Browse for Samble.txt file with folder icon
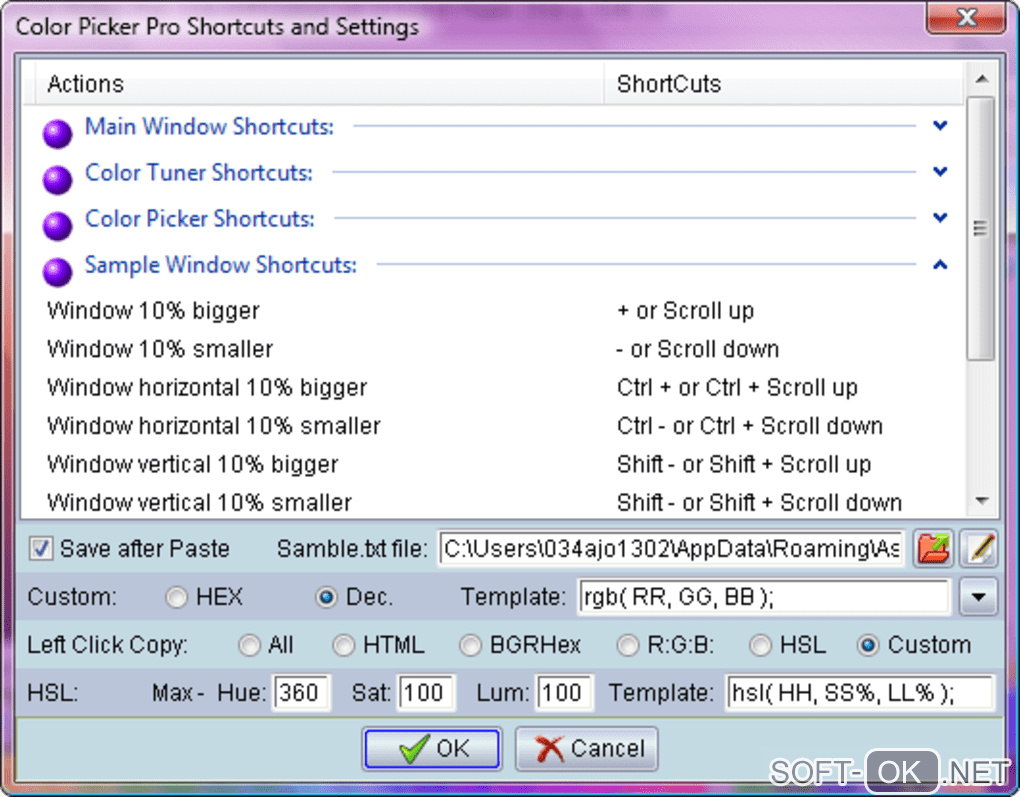The image size is (1020, 797). tap(933, 548)
